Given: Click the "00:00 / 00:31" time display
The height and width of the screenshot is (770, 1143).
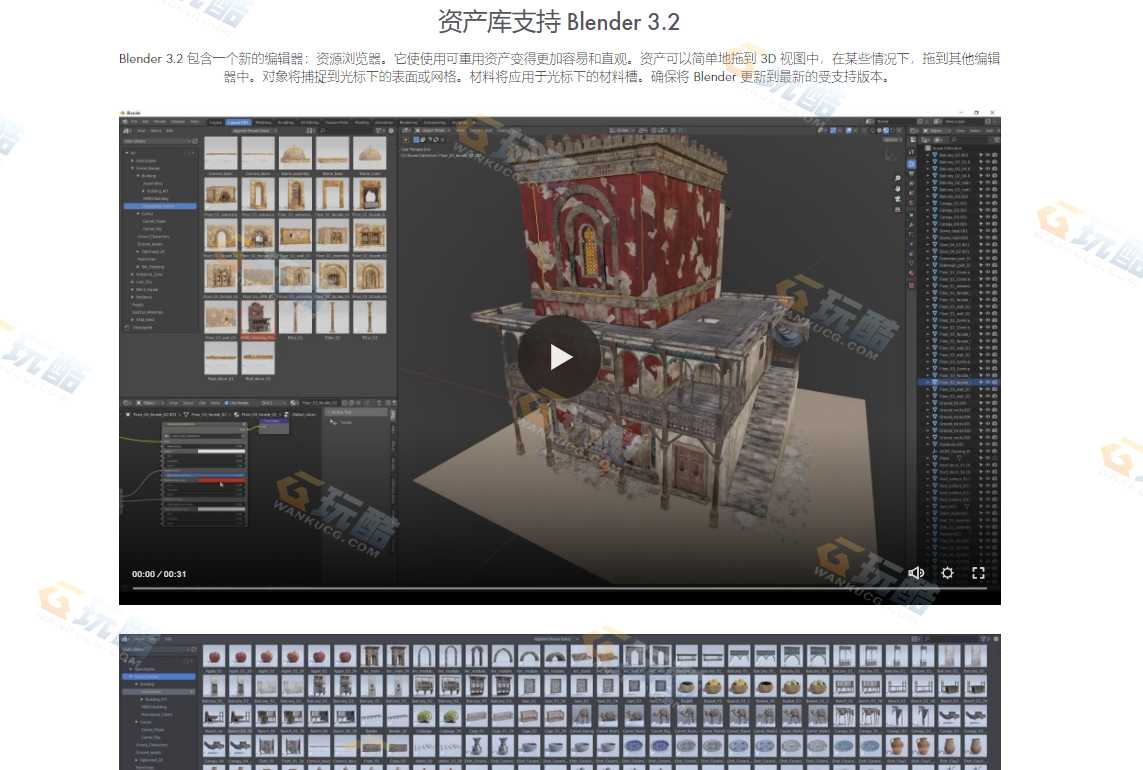Looking at the screenshot, I should (x=159, y=574).
